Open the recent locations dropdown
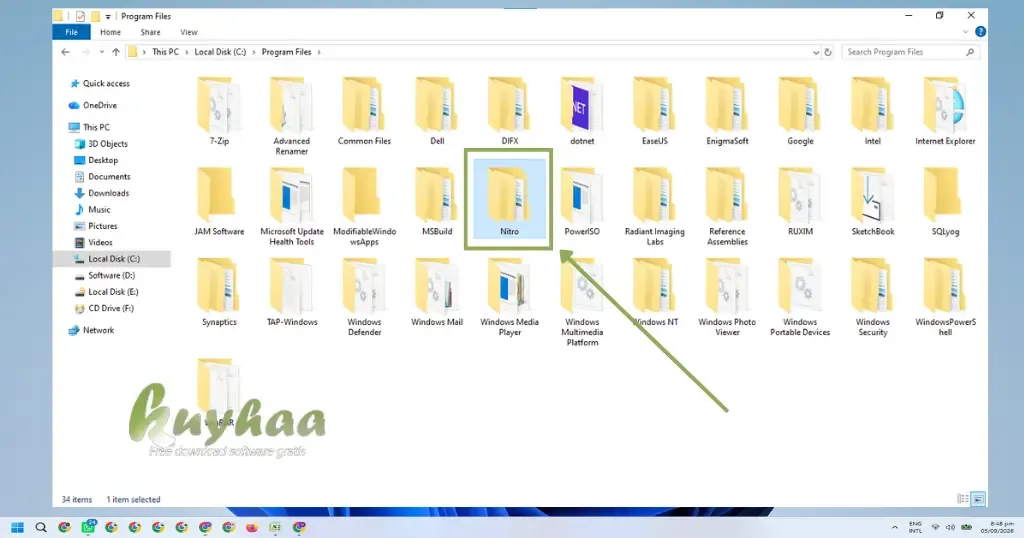The image size is (1024, 538). (101, 52)
